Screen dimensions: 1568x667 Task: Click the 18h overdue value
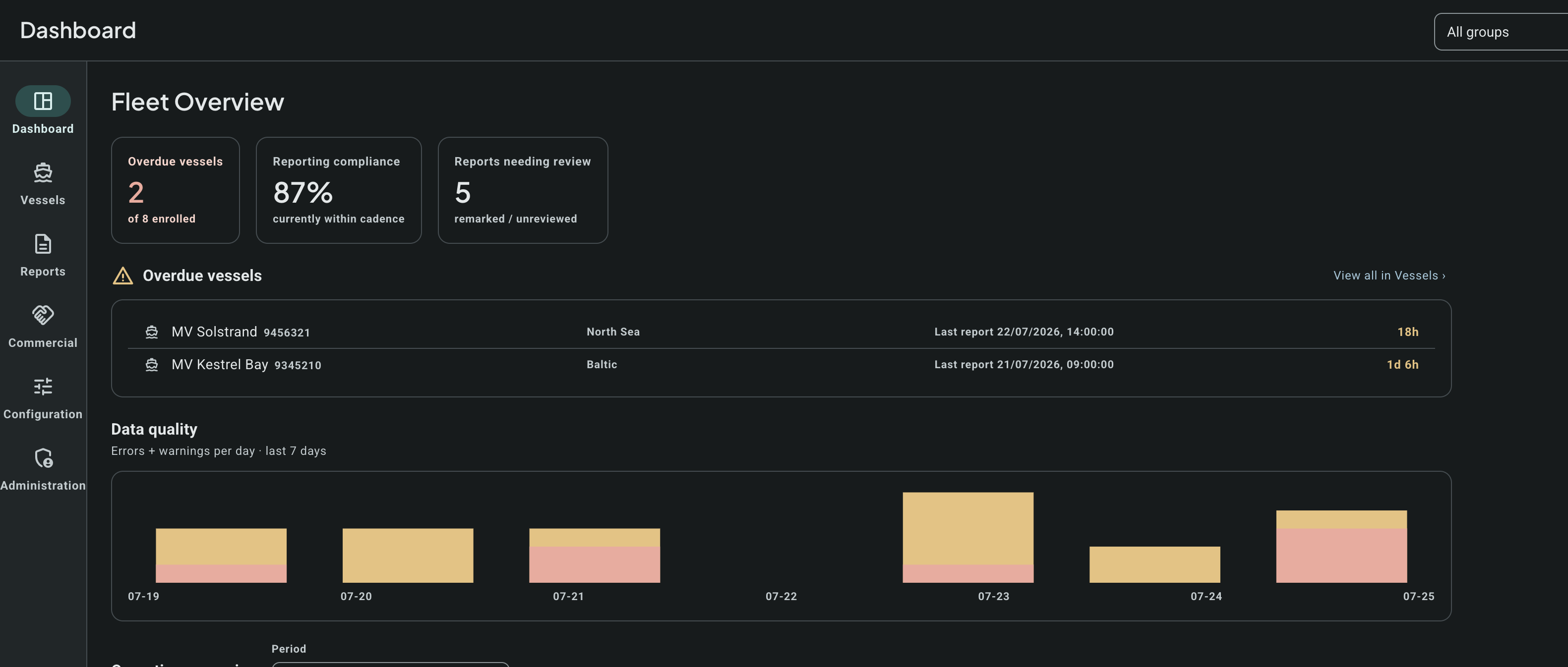click(1408, 332)
